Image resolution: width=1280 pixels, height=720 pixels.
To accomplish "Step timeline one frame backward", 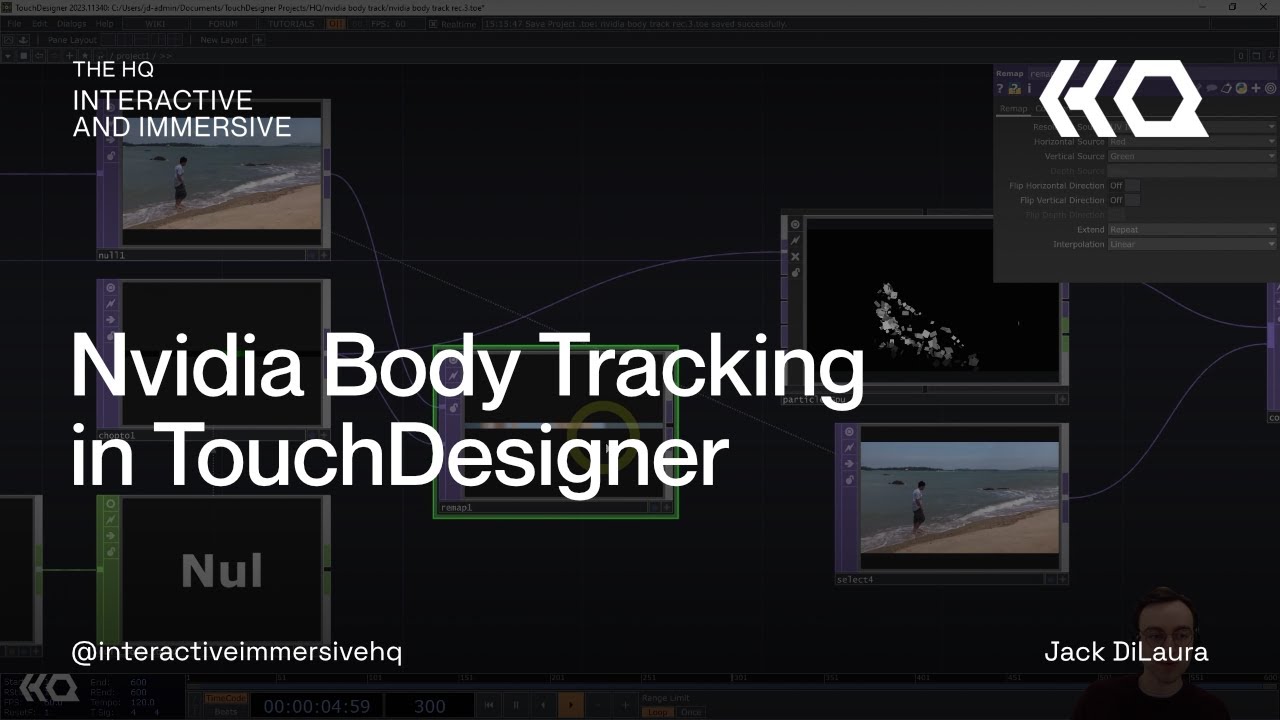I will coord(543,705).
